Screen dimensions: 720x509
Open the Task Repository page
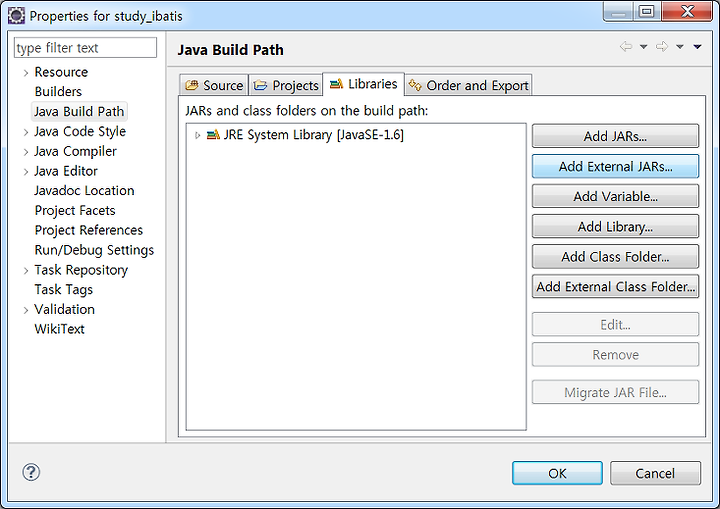[81, 270]
